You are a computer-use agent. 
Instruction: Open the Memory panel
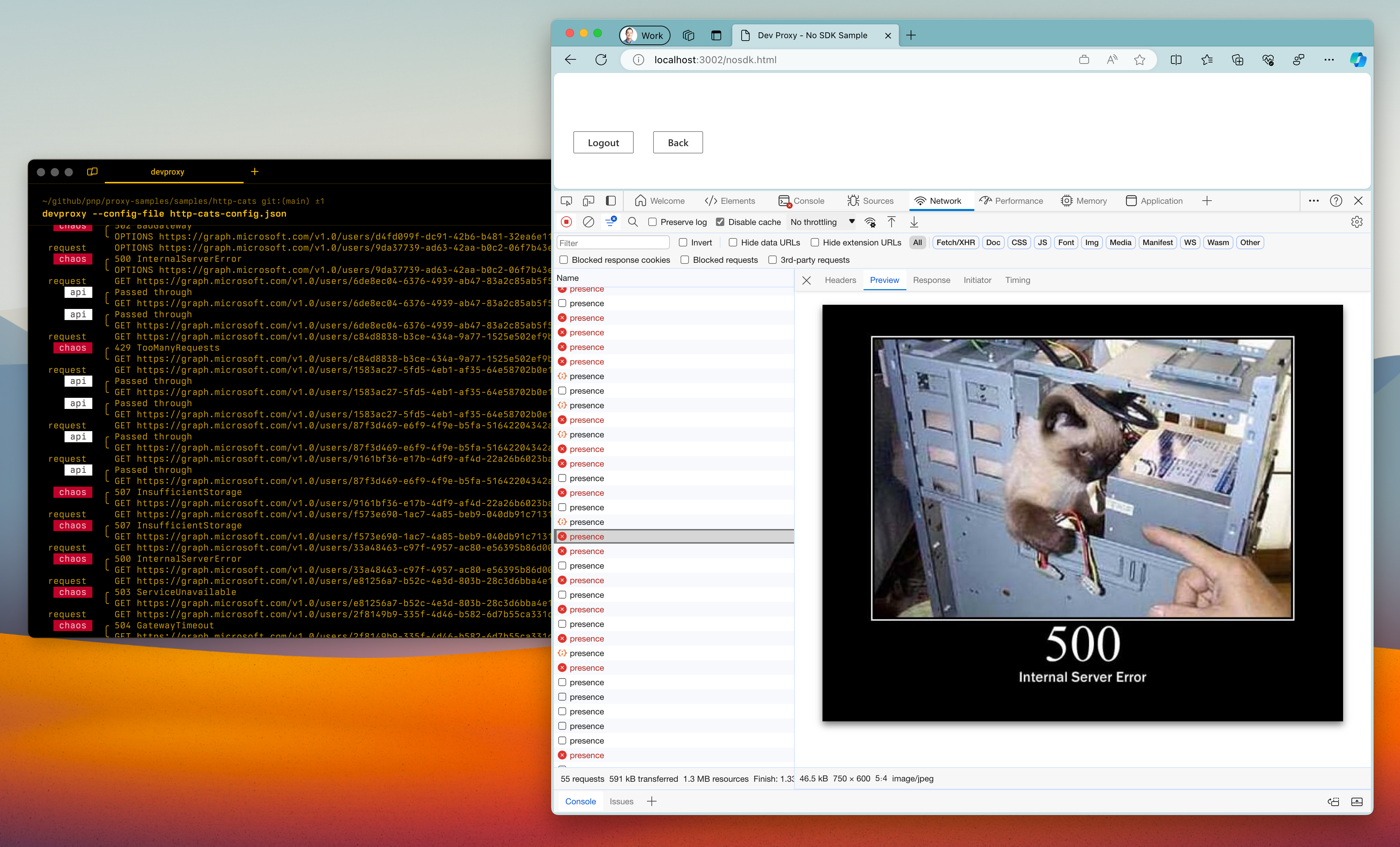point(1084,201)
